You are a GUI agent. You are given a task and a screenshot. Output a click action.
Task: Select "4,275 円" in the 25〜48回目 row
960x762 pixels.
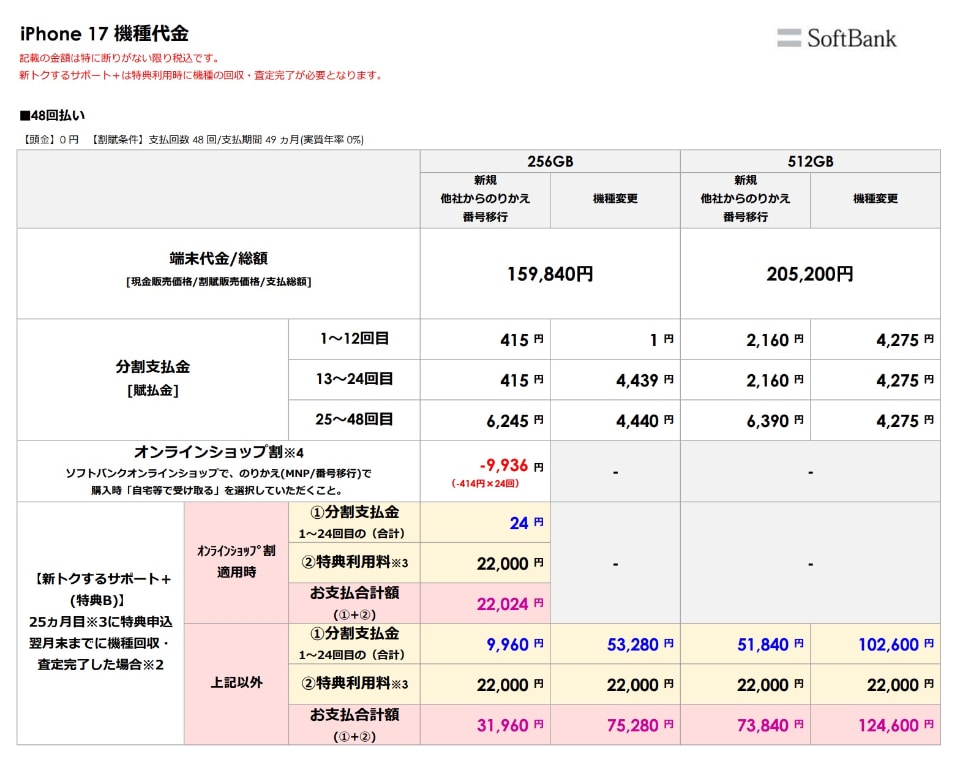coord(905,420)
